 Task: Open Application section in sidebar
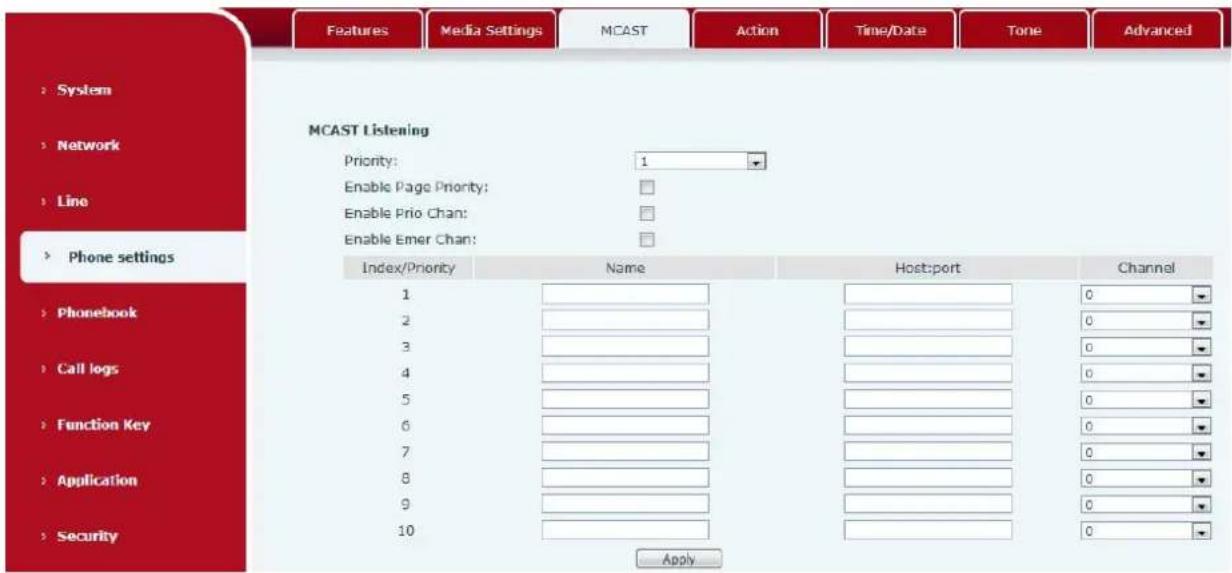point(97,480)
